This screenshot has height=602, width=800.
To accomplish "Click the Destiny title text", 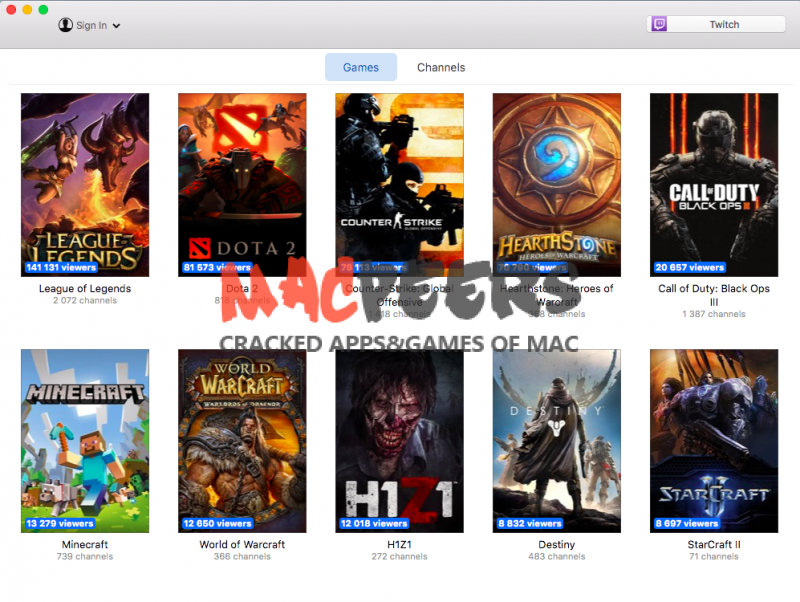I will click(557, 544).
